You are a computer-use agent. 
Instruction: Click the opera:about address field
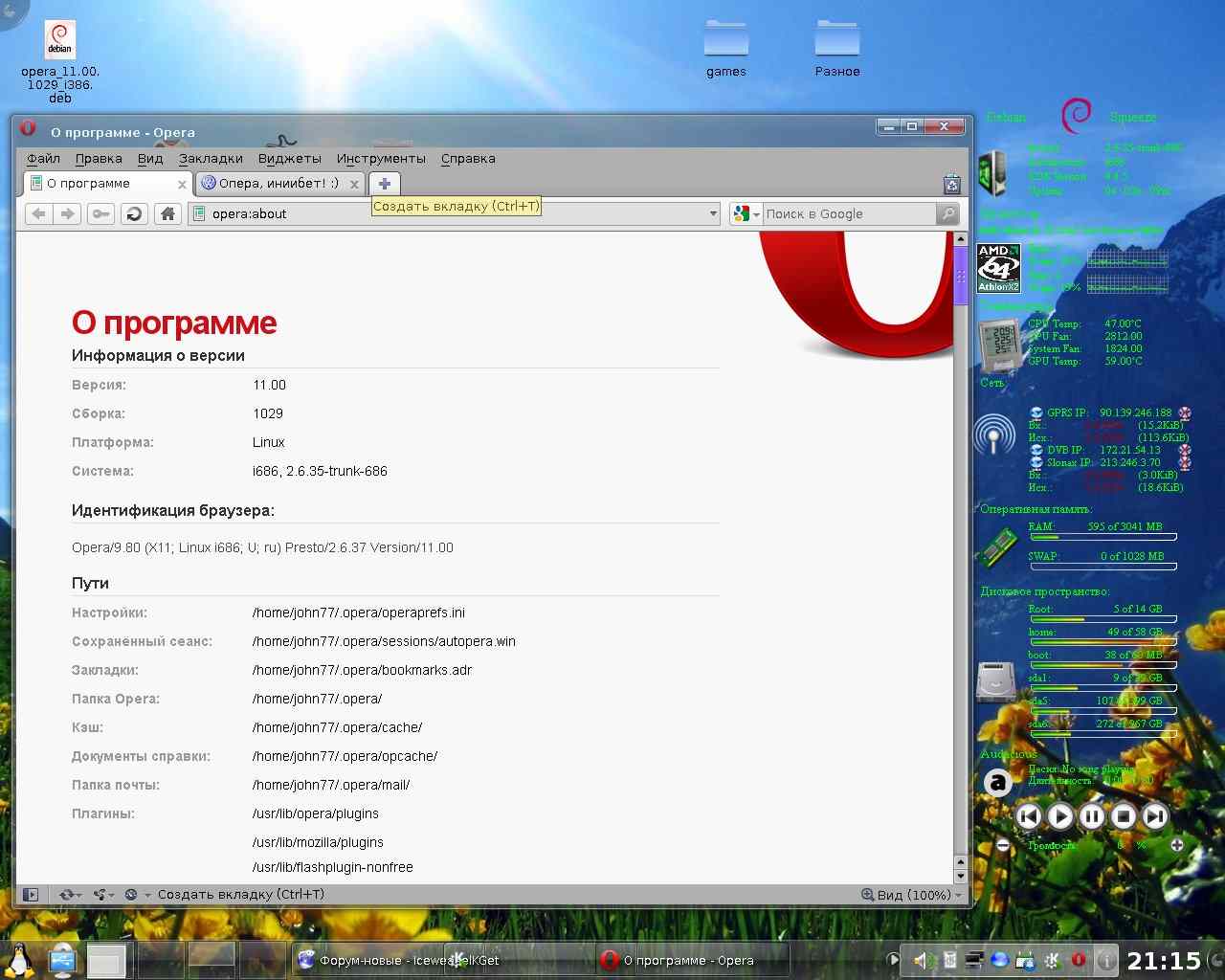pos(455,214)
